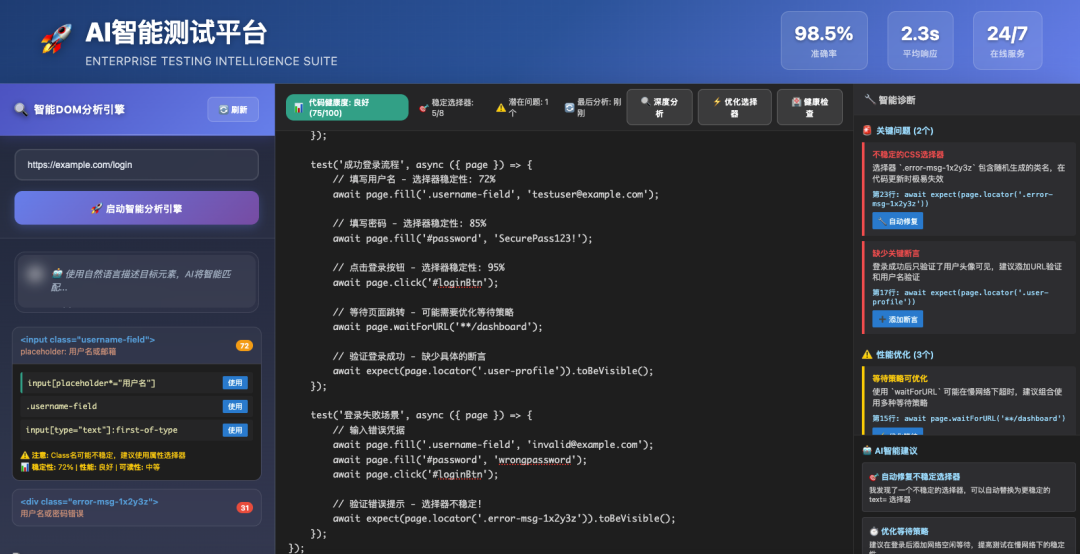This screenshot has height=554, width=1080.
Task: Start analysis with 启动智能分析引擎 button
Action: pos(136,208)
